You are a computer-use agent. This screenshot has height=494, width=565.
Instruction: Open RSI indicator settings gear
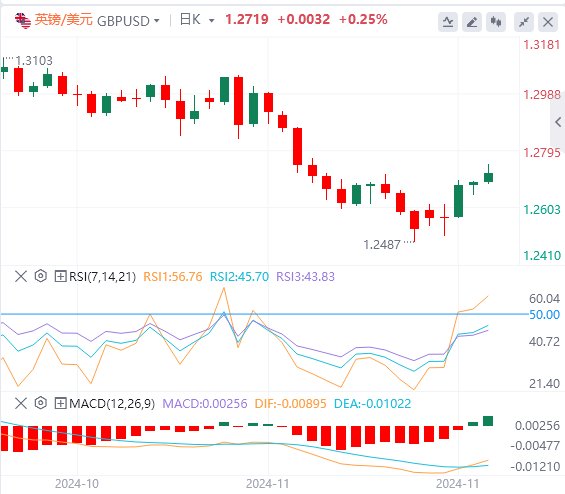point(41,276)
